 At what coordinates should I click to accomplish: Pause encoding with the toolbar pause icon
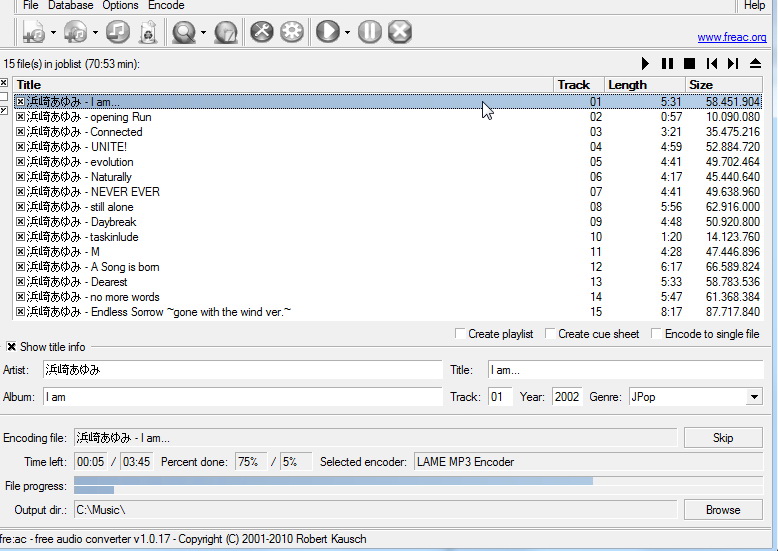[370, 32]
